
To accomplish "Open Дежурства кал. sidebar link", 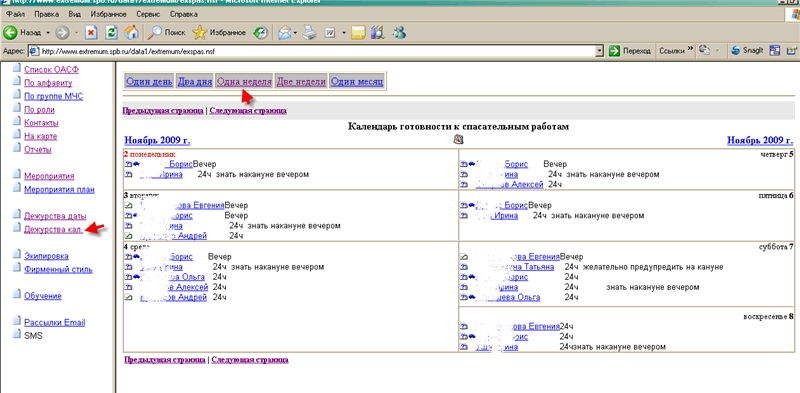I will [x=53, y=229].
